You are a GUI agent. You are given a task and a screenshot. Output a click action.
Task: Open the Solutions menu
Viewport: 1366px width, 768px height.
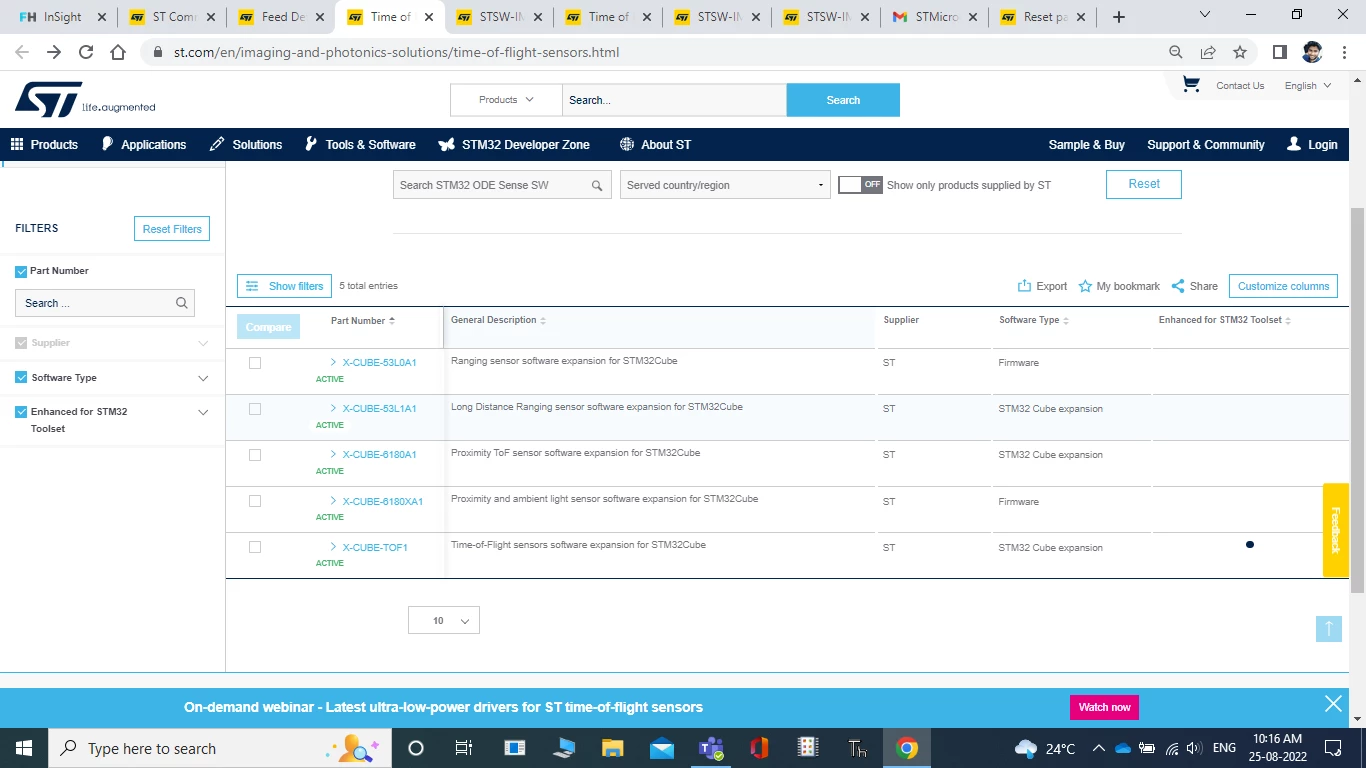click(246, 145)
